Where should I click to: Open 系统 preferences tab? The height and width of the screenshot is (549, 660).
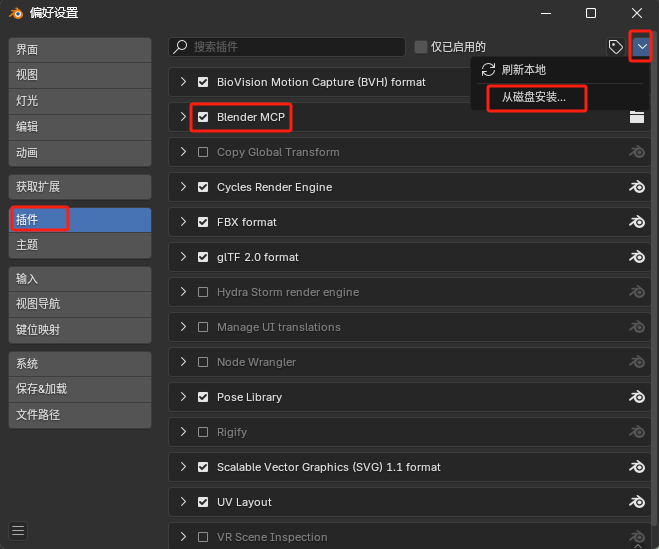tap(80, 364)
